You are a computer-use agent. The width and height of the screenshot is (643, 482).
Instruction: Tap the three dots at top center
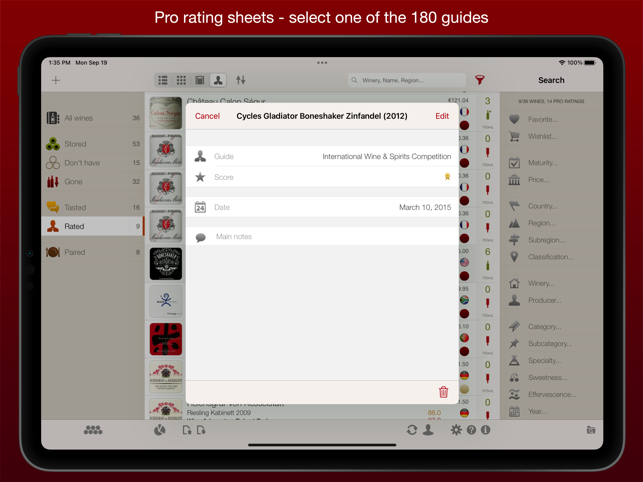pyautogui.click(x=322, y=63)
